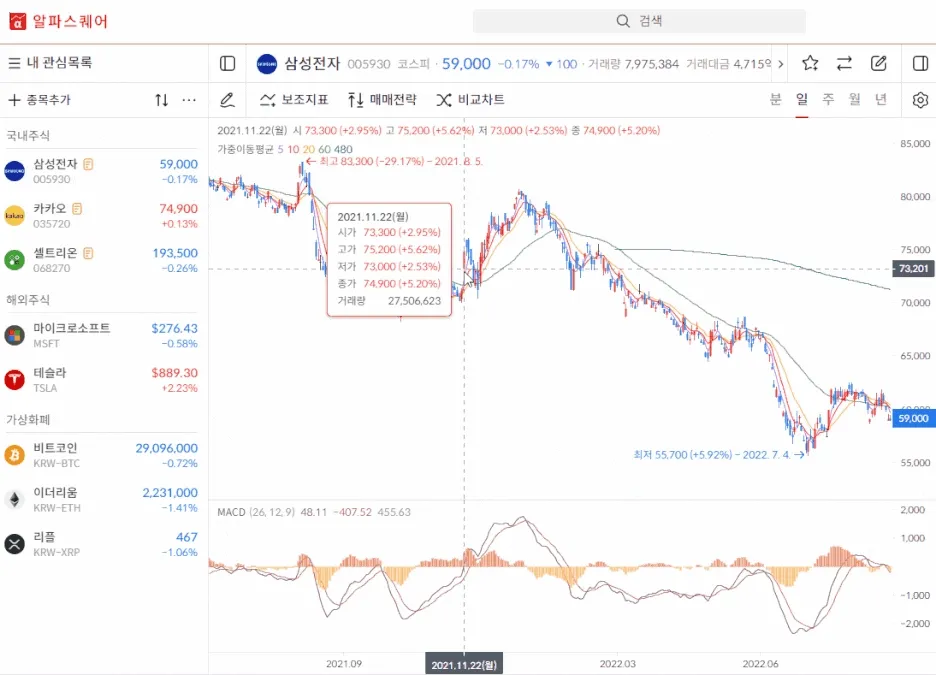Click moving average period 10
The height and width of the screenshot is (675, 936).
click(293, 149)
